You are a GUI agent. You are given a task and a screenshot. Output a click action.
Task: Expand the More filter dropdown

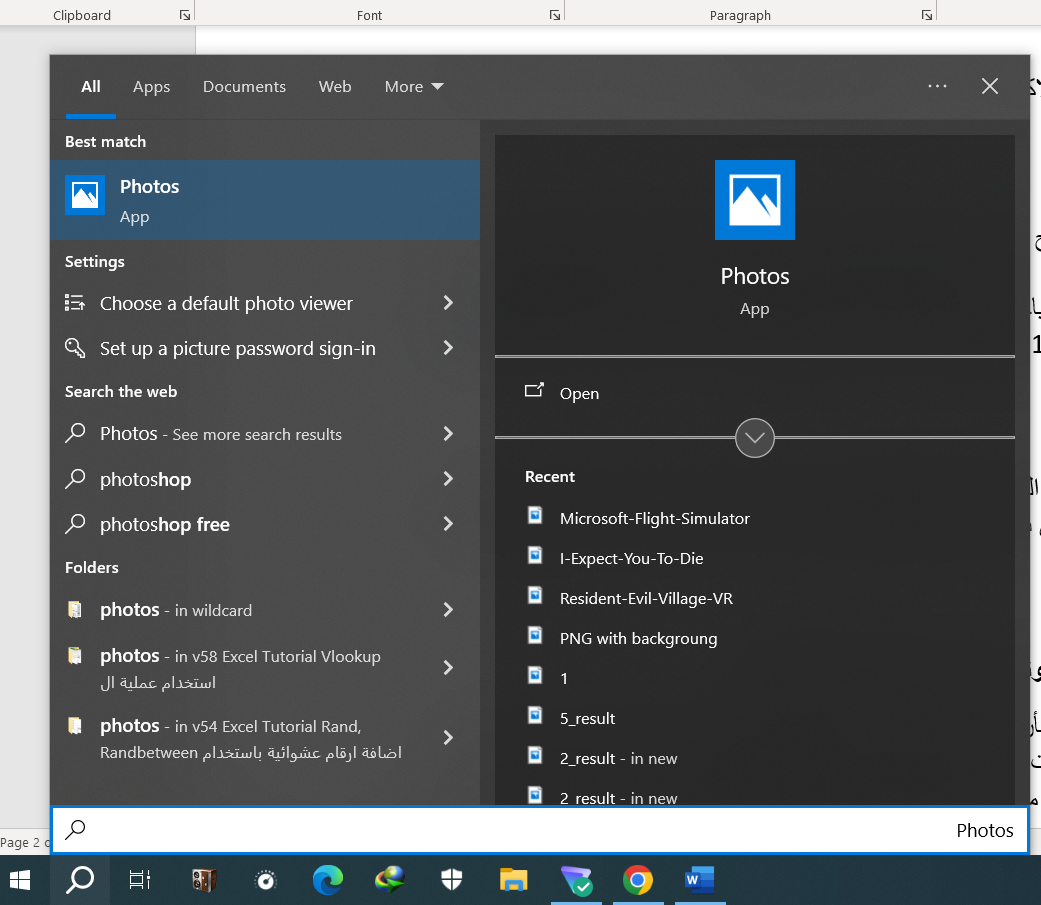[413, 87]
